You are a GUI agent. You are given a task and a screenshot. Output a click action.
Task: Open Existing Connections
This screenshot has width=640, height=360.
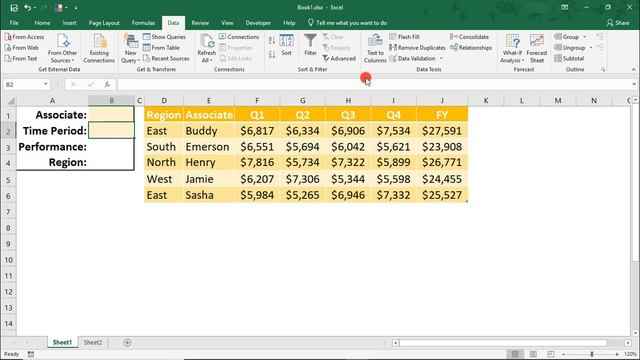click(99, 48)
